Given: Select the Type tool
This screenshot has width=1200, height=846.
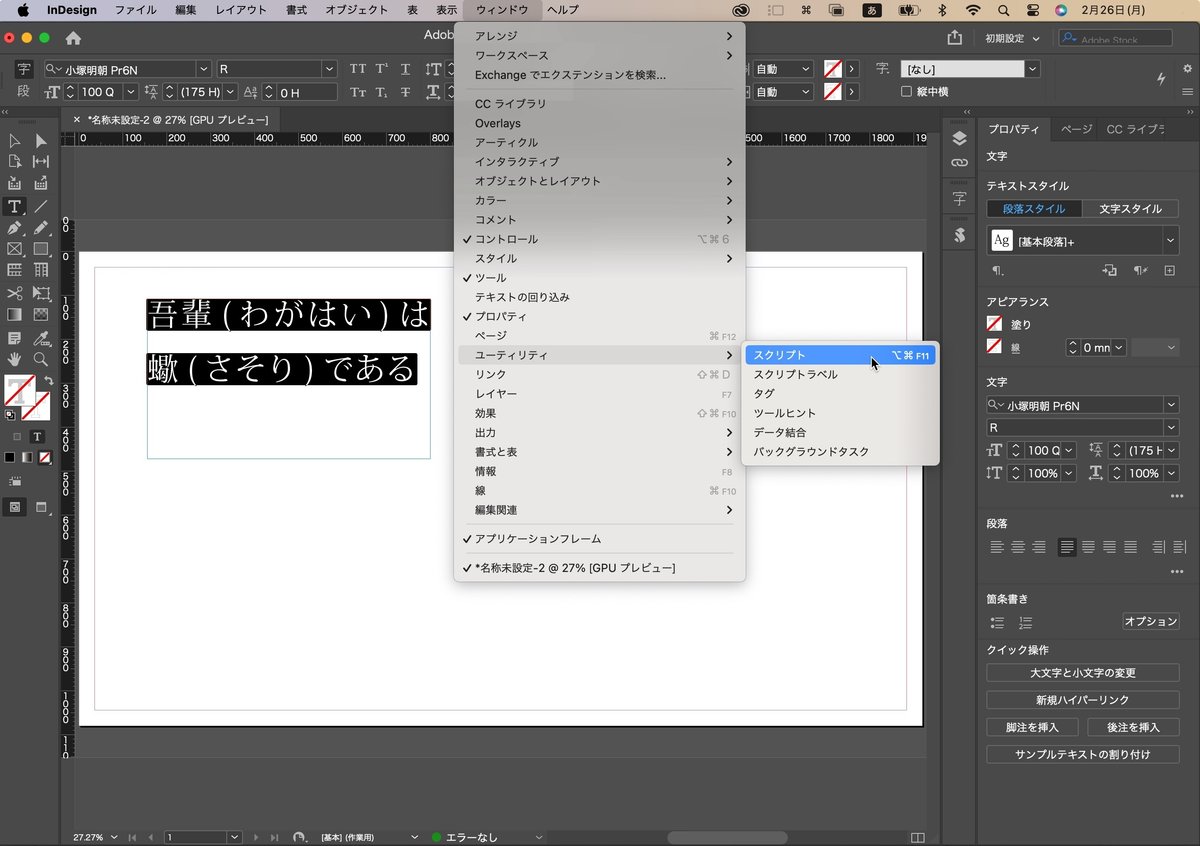Looking at the screenshot, I should (x=15, y=208).
